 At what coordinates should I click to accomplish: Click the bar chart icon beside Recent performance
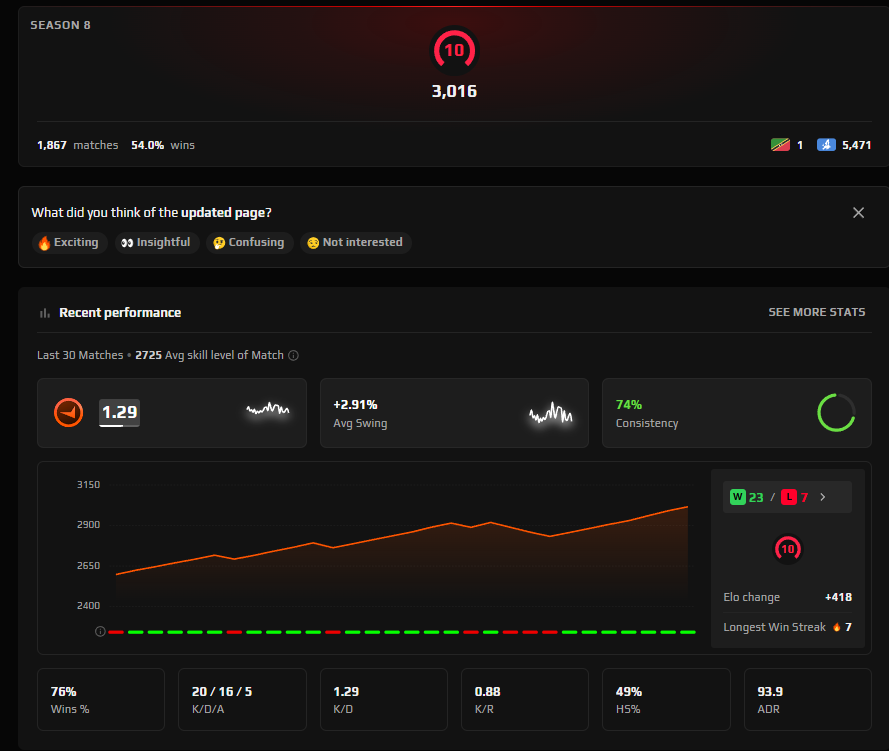point(45,313)
